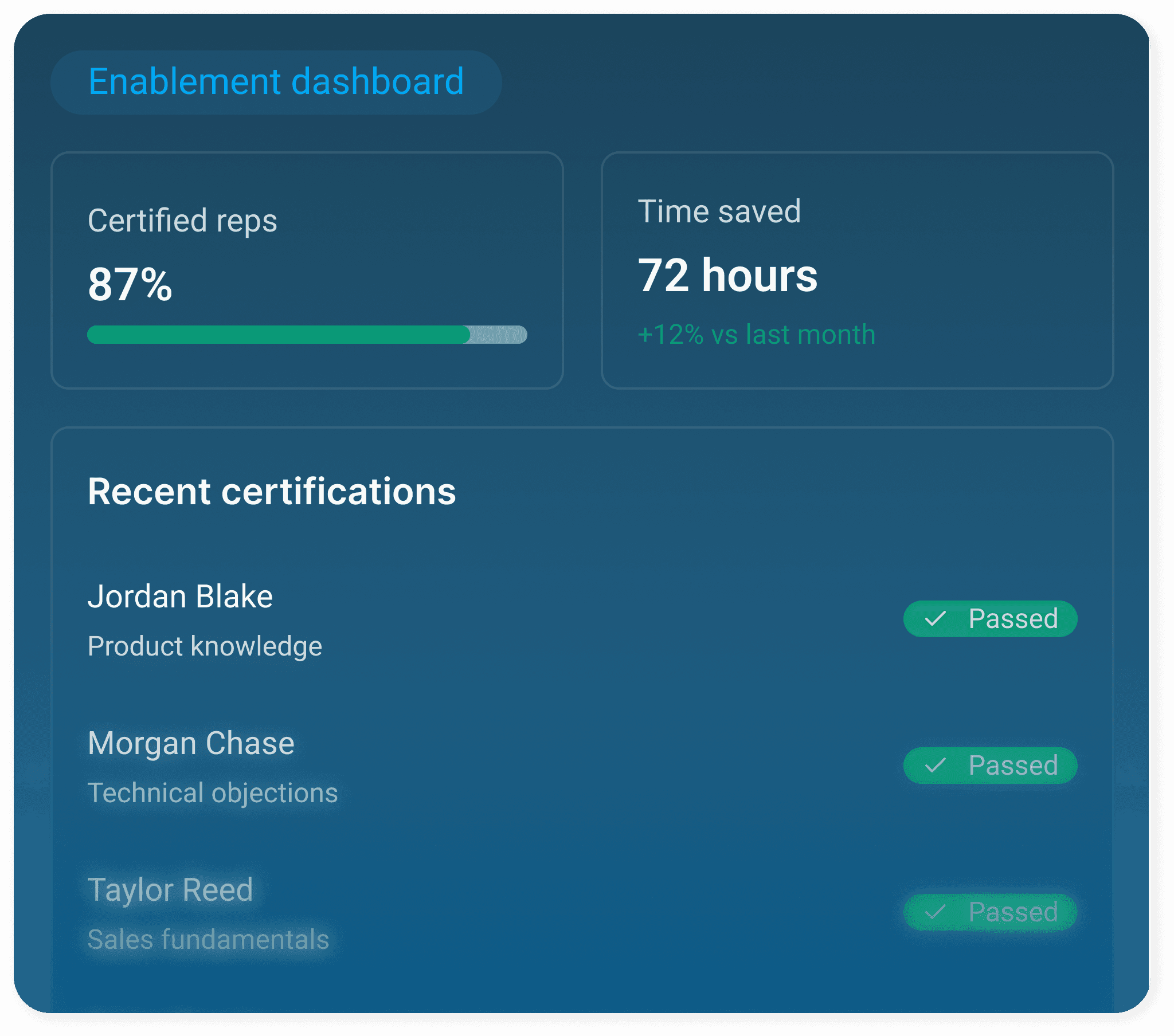Click the checkmark icon in Morgan Chase's badge
This screenshot has width=1174, height=1036.
coord(935,765)
